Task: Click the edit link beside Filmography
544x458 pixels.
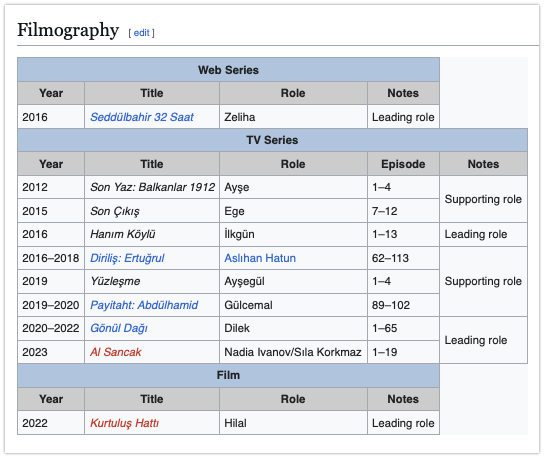Action: coord(141,33)
